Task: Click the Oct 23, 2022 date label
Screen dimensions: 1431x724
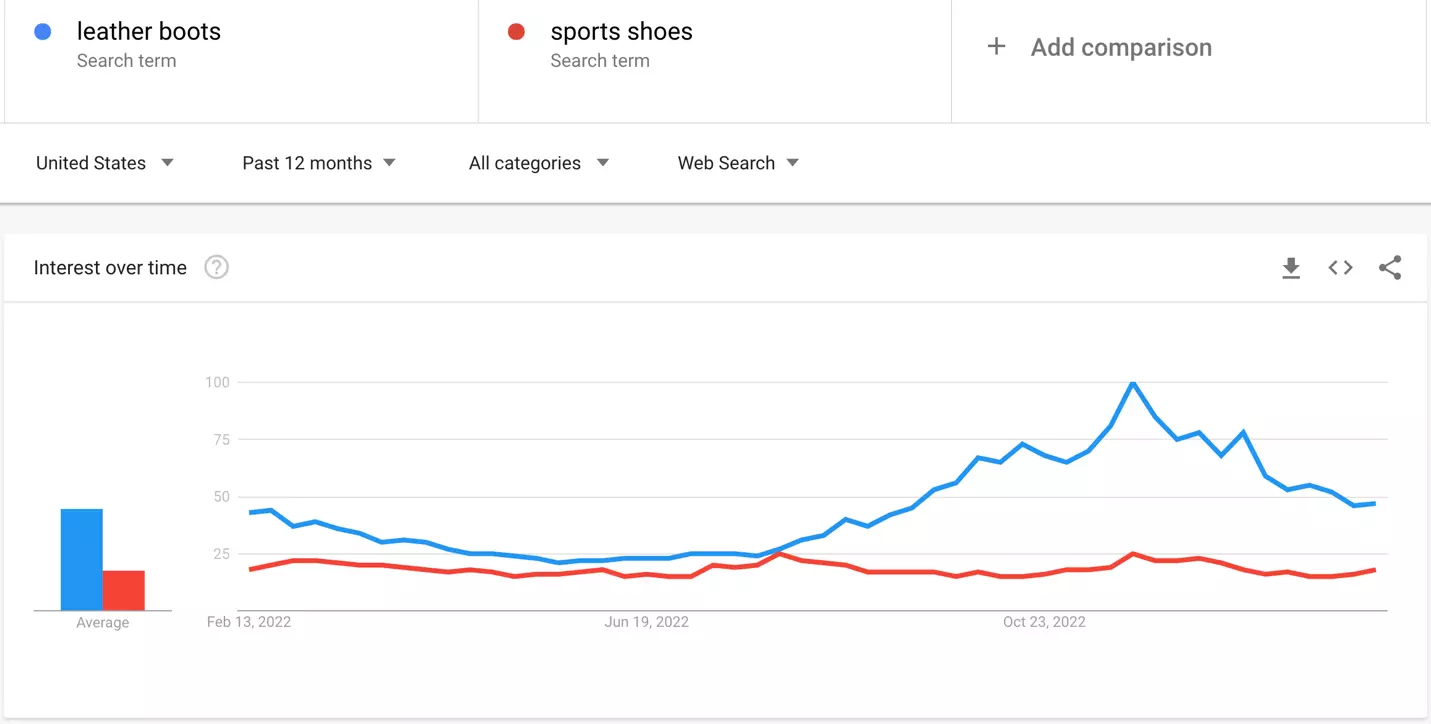Action: click(x=1044, y=622)
